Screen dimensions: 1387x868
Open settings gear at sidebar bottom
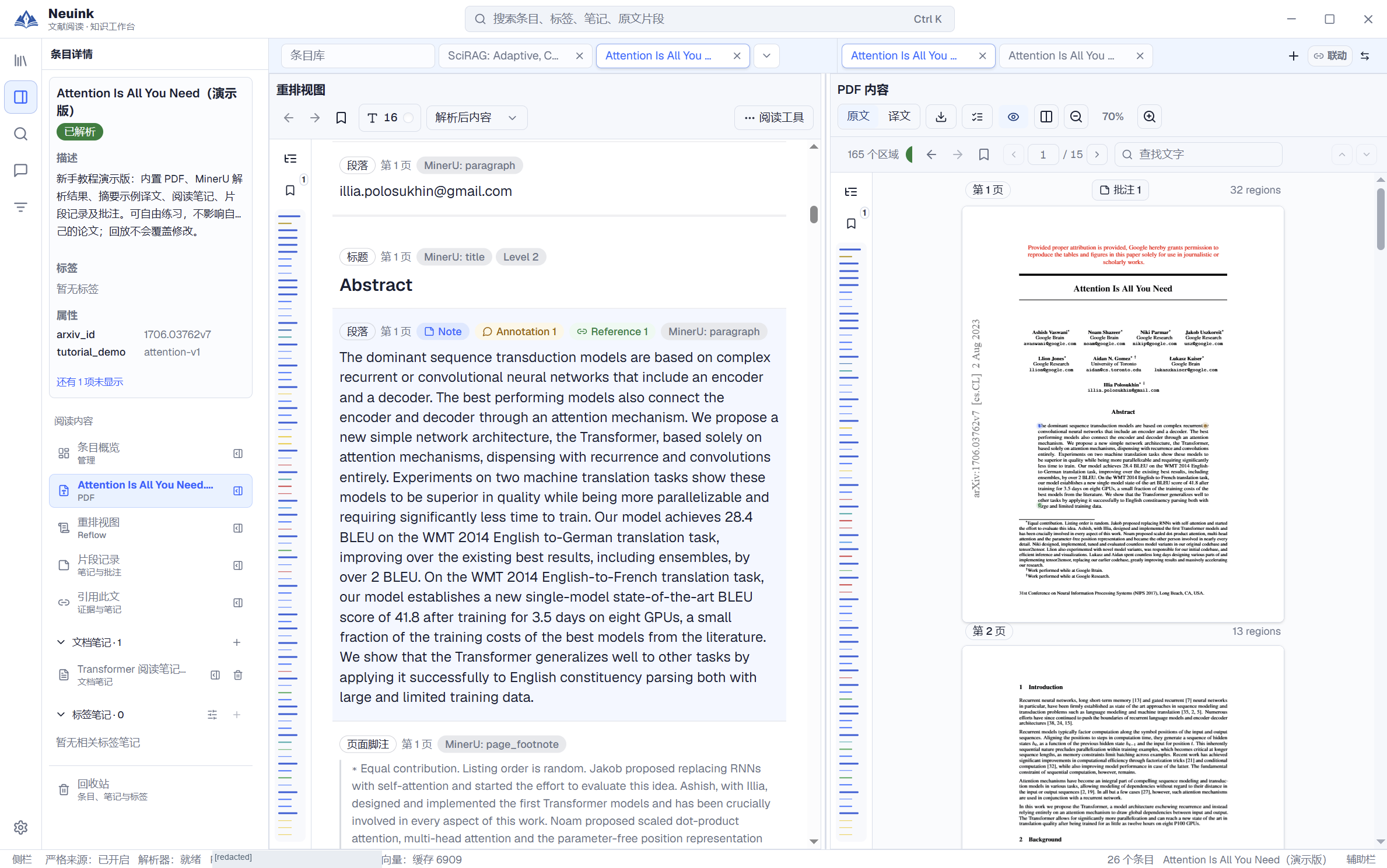point(20,827)
